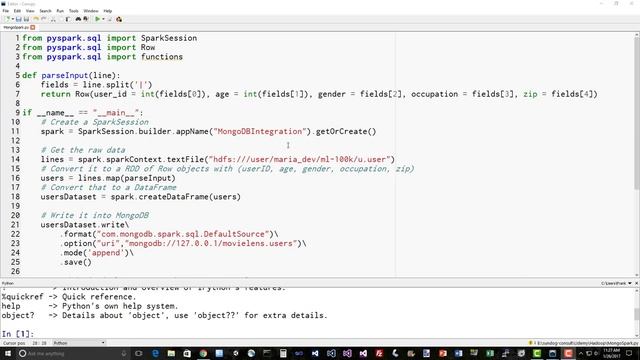Open FileZilla from taskbar
The width and height of the screenshot is (640, 360).
[380, 353]
